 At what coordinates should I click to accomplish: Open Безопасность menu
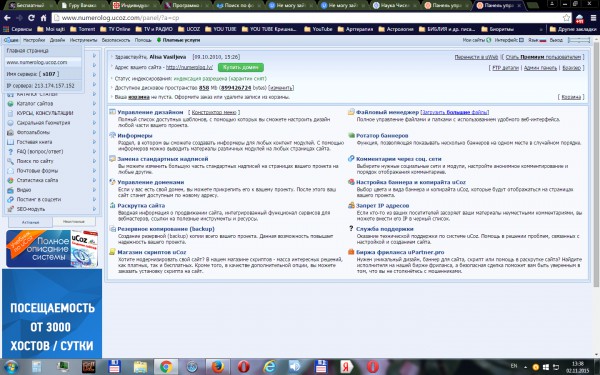coord(116,40)
